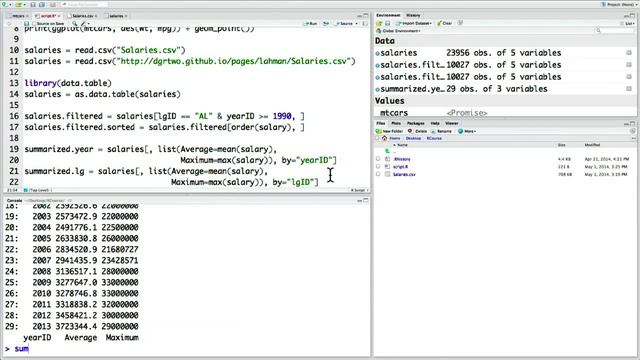
Task: Check the box next to script.R
Action: pos(378,167)
